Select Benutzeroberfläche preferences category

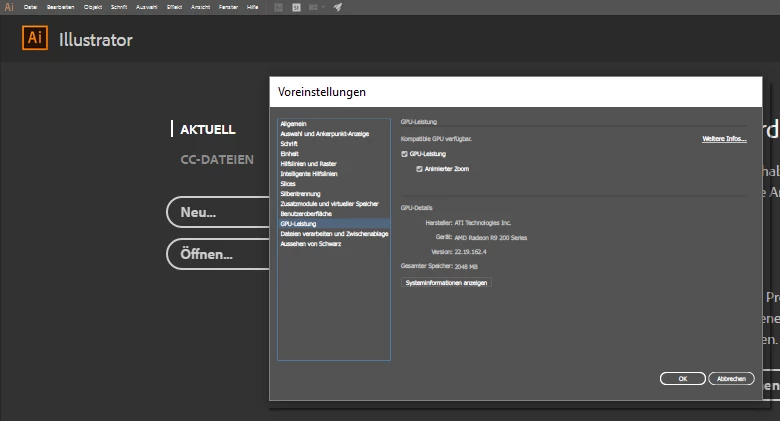(334, 213)
